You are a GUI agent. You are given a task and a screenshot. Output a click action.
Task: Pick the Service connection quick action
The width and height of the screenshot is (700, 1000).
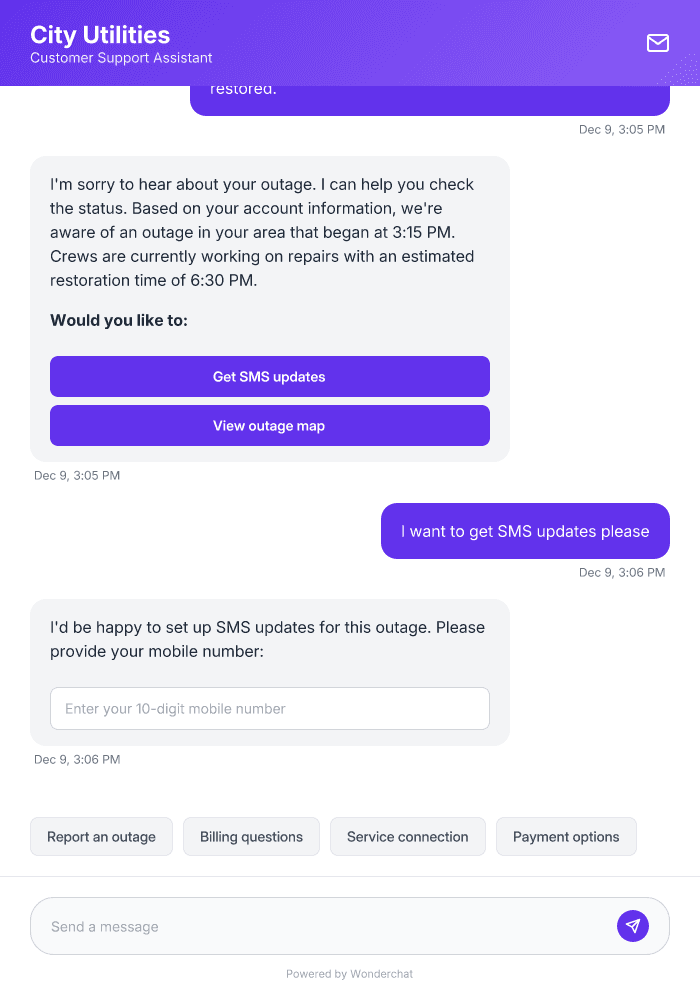coord(407,836)
